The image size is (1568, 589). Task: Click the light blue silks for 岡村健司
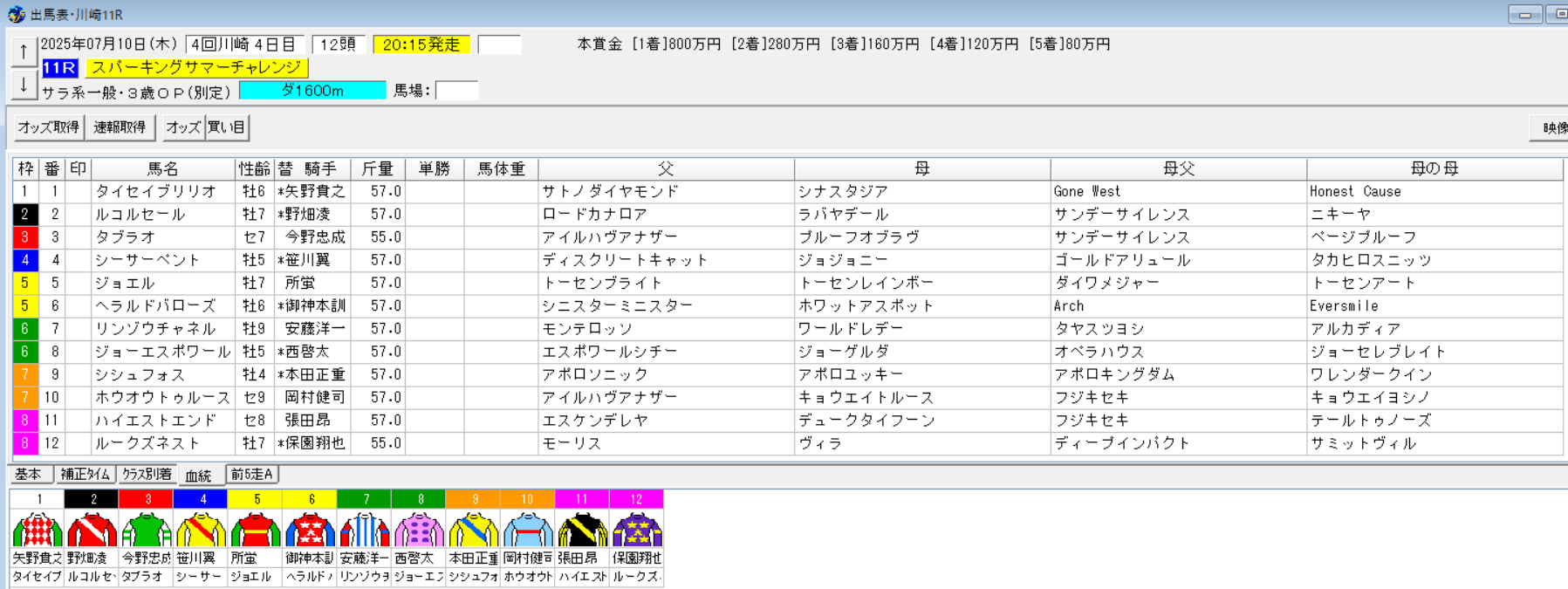click(528, 530)
